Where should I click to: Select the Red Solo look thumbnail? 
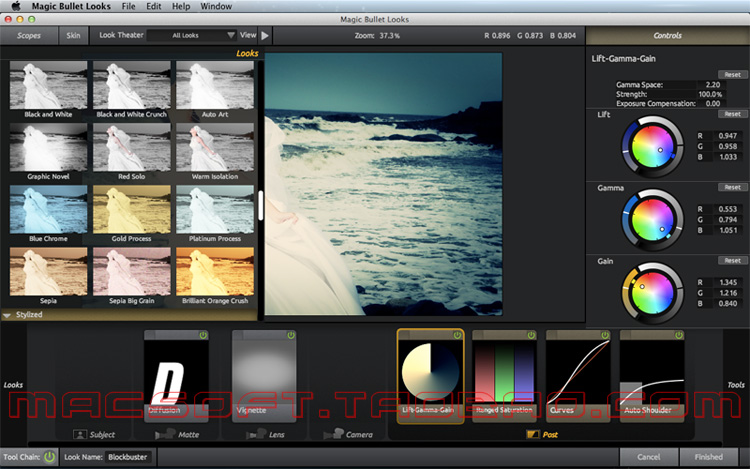(x=132, y=147)
